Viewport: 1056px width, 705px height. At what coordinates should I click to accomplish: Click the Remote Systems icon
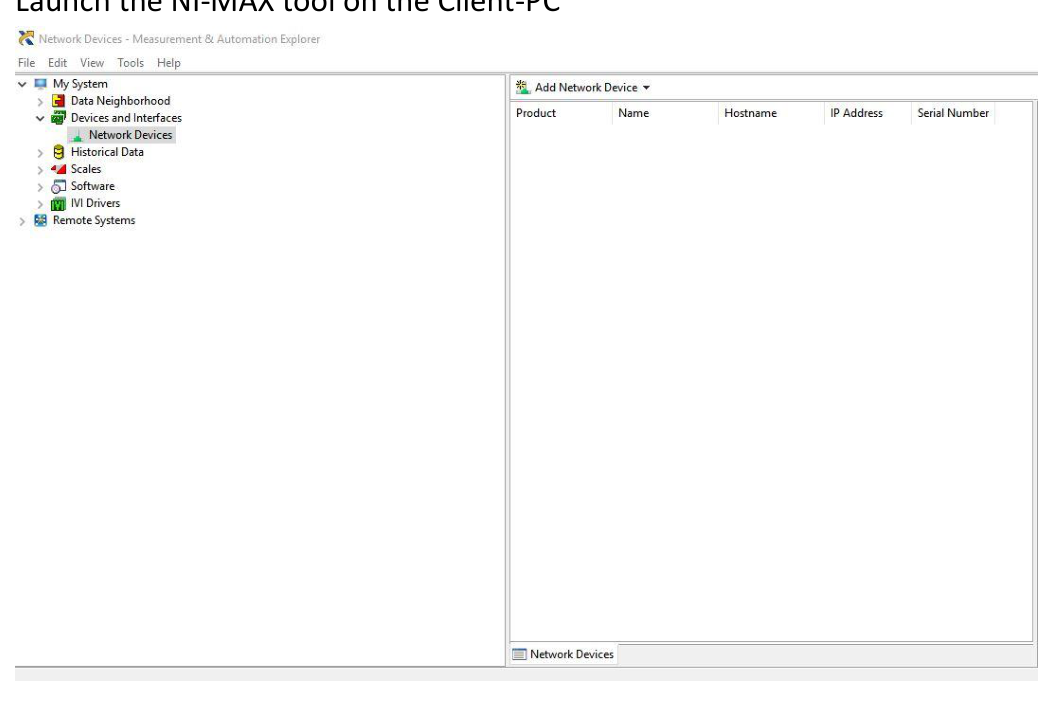(x=40, y=220)
